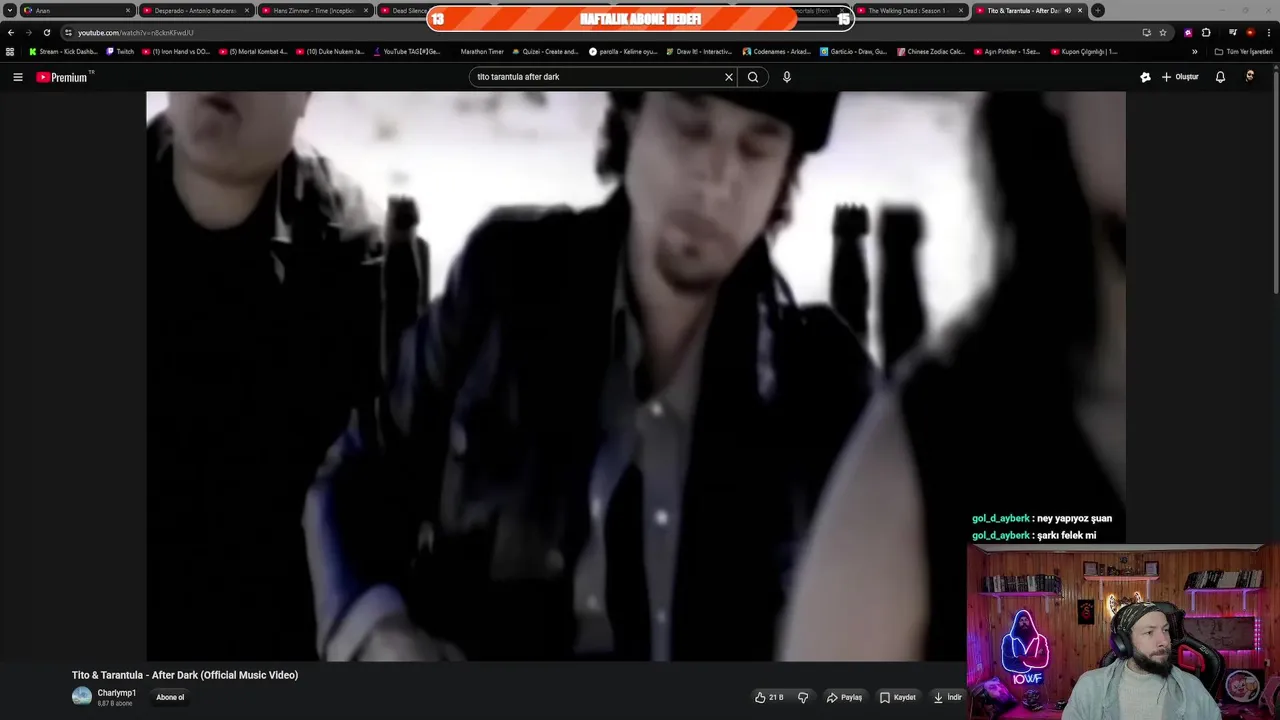
Task: Switch to Desperado - Antonio Banderas tab
Action: [x=195, y=11]
